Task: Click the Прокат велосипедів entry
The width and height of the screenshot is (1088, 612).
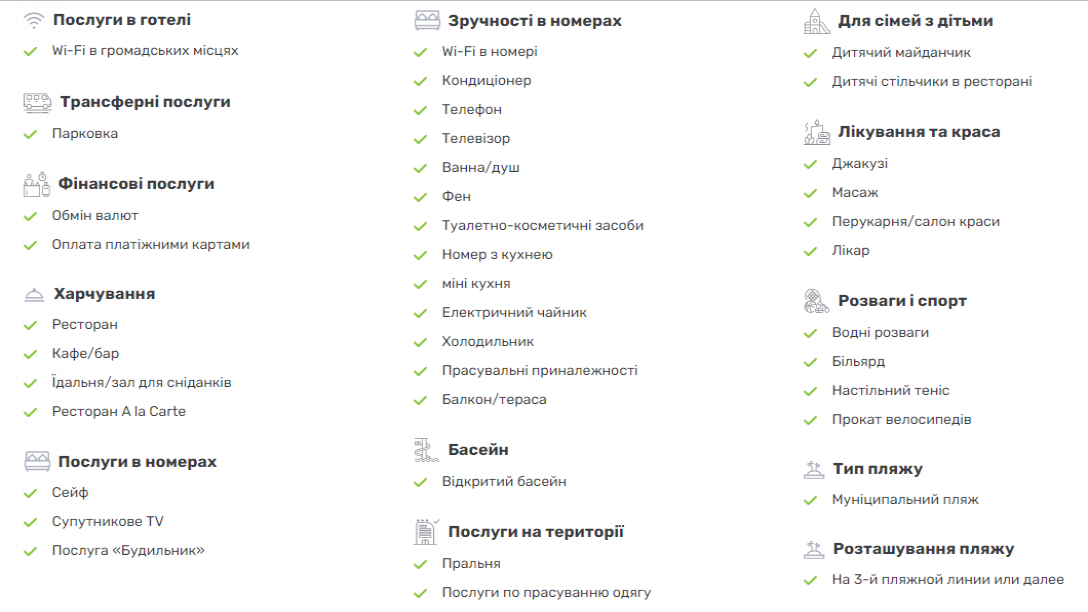Action: 901,420
